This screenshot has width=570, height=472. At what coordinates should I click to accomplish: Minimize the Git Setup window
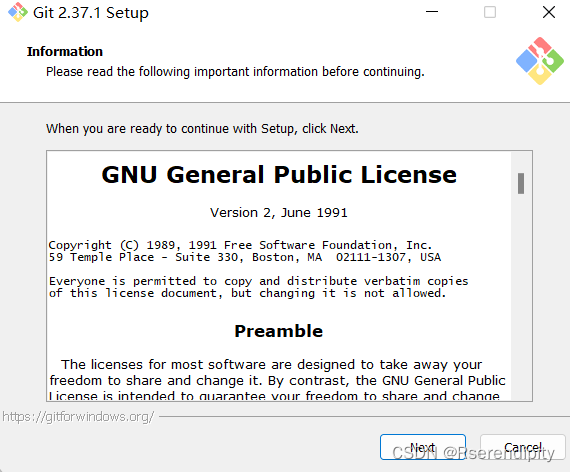(x=432, y=12)
